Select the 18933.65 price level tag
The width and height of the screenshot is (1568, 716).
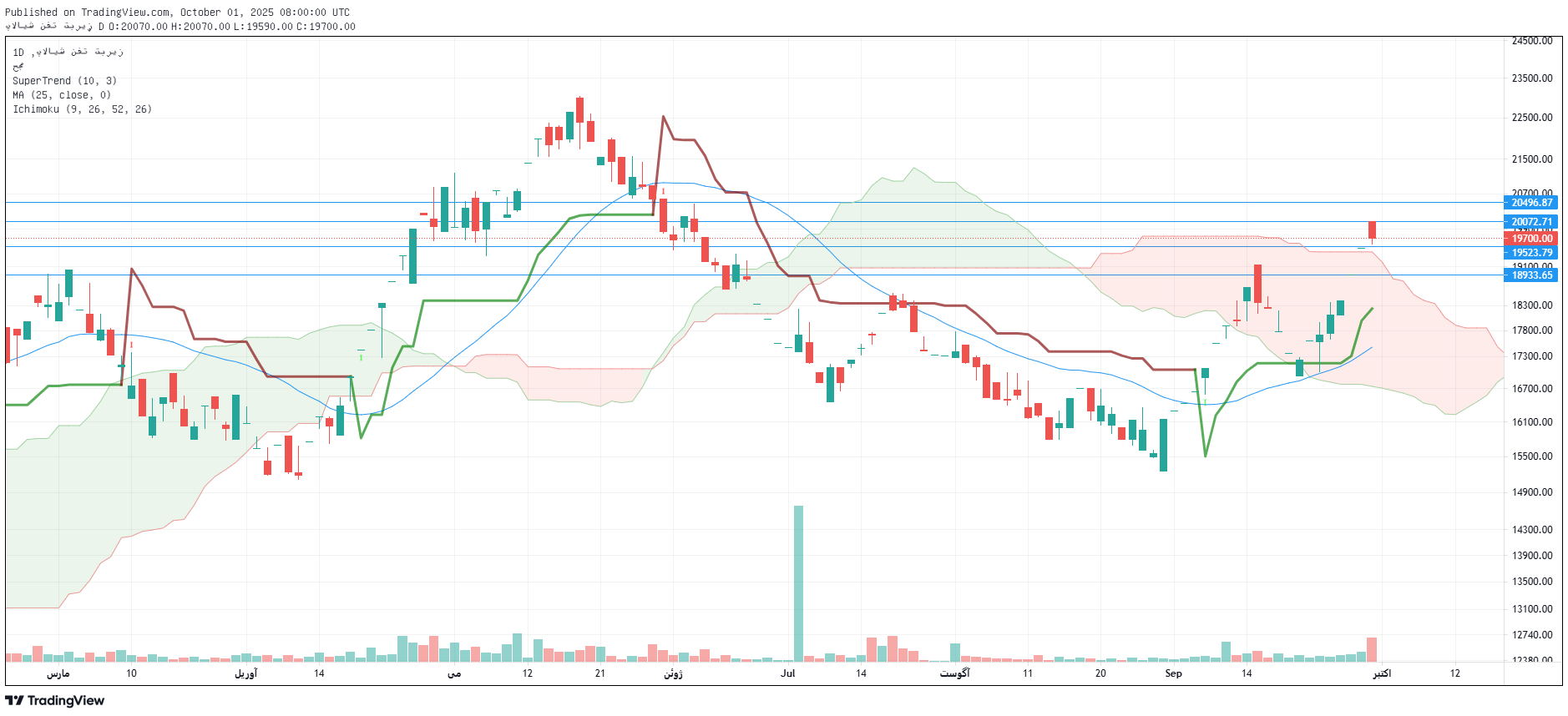(x=1531, y=275)
